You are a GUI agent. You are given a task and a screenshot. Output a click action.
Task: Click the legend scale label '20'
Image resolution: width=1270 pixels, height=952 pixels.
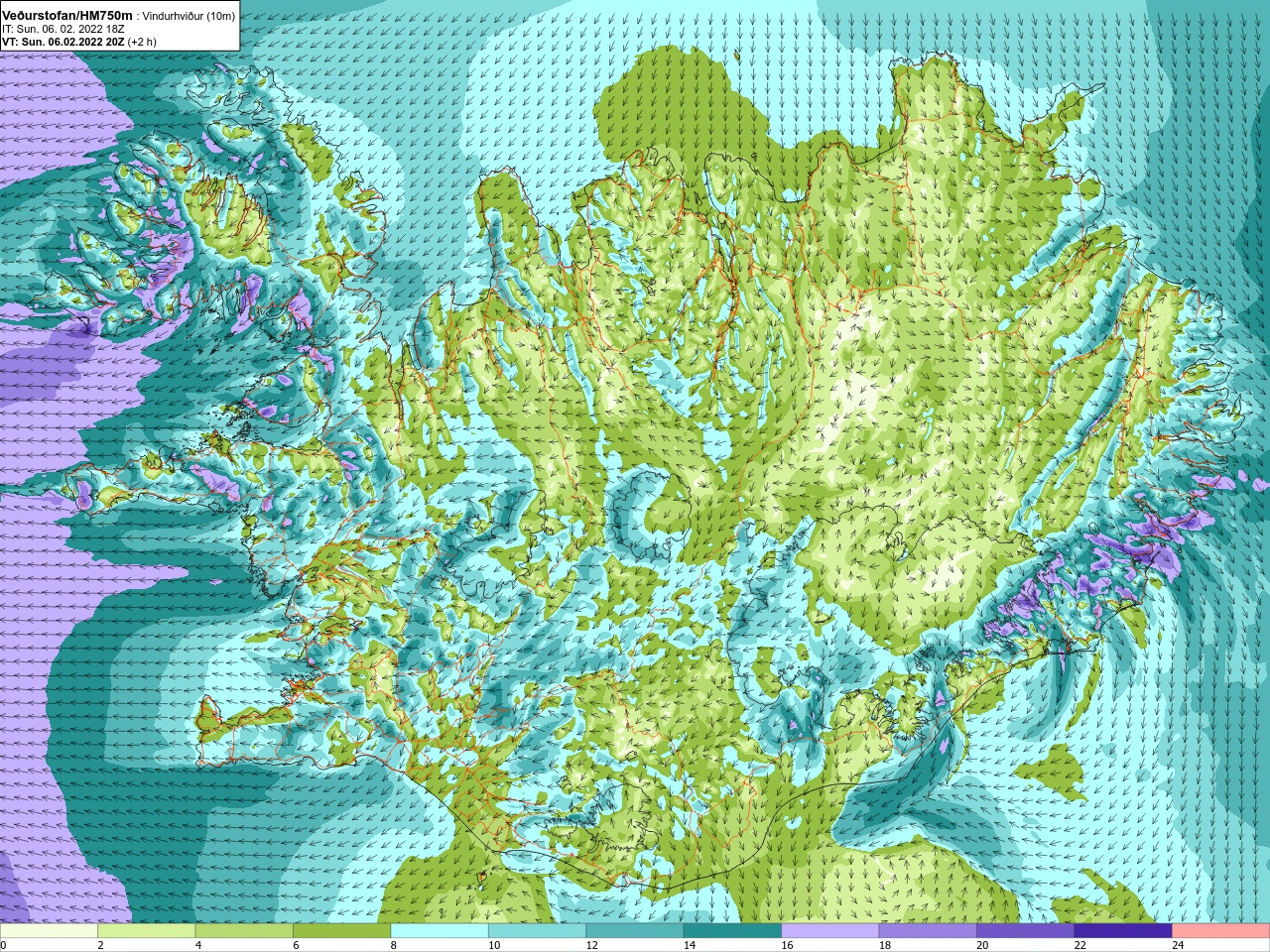pyautogui.click(x=982, y=945)
